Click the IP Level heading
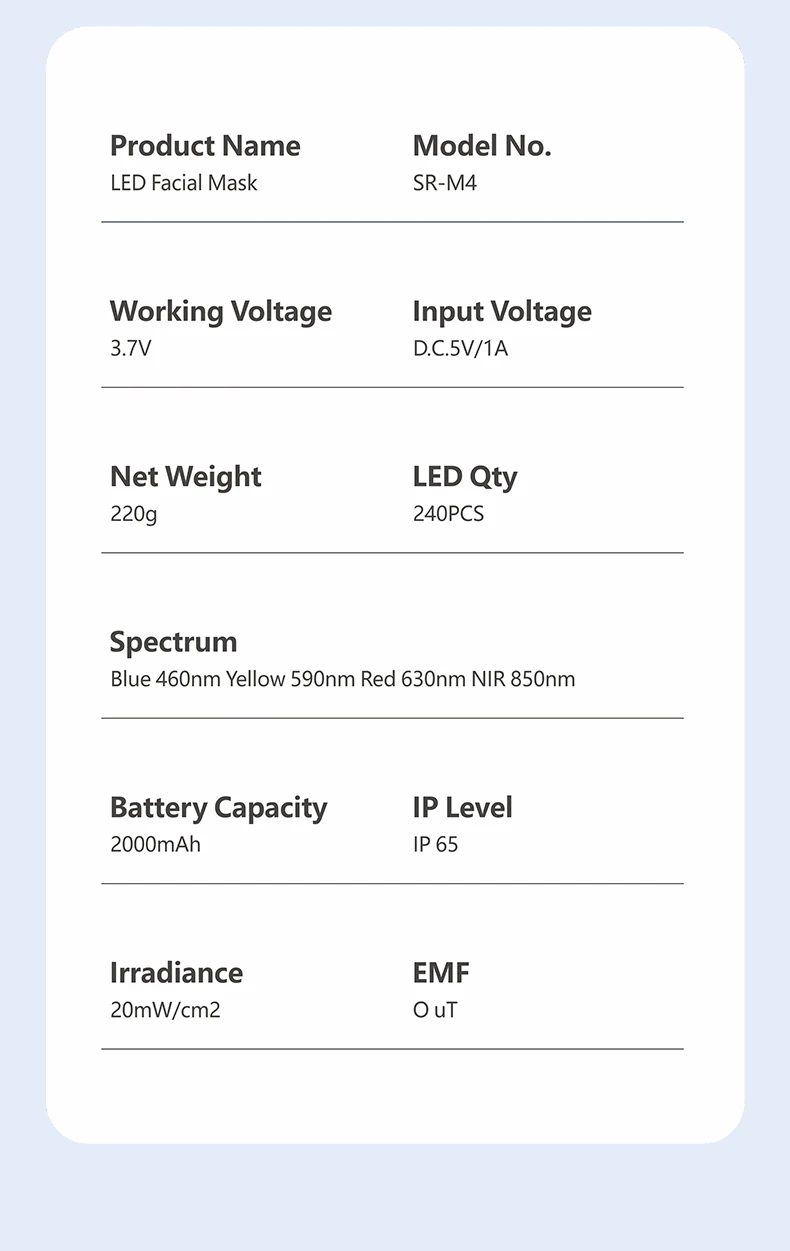Image resolution: width=790 pixels, height=1251 pixels. 462,807
